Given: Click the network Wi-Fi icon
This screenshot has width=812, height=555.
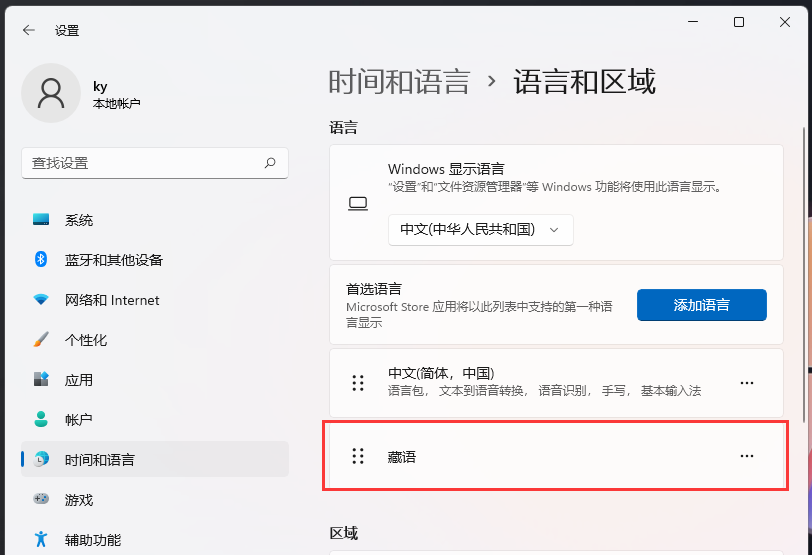Looking at the screenshot, I should coord(41,299).
